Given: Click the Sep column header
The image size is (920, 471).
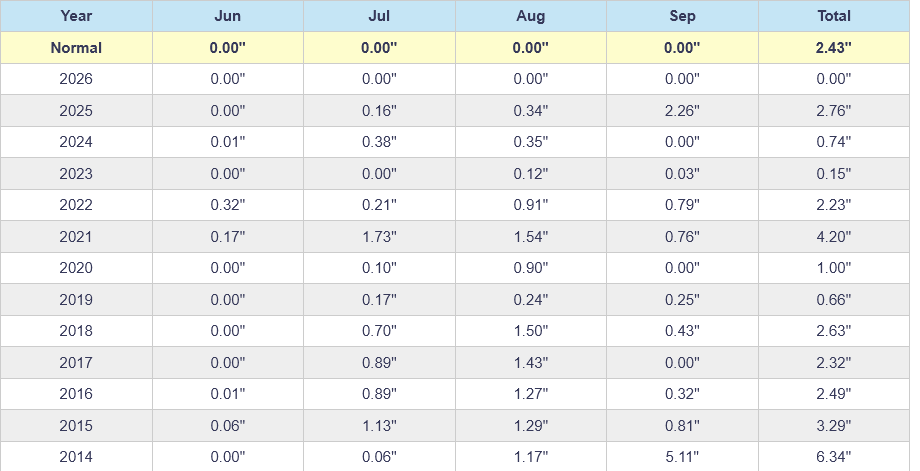Looking at the screenshot, I should click(x=682, y=16).
